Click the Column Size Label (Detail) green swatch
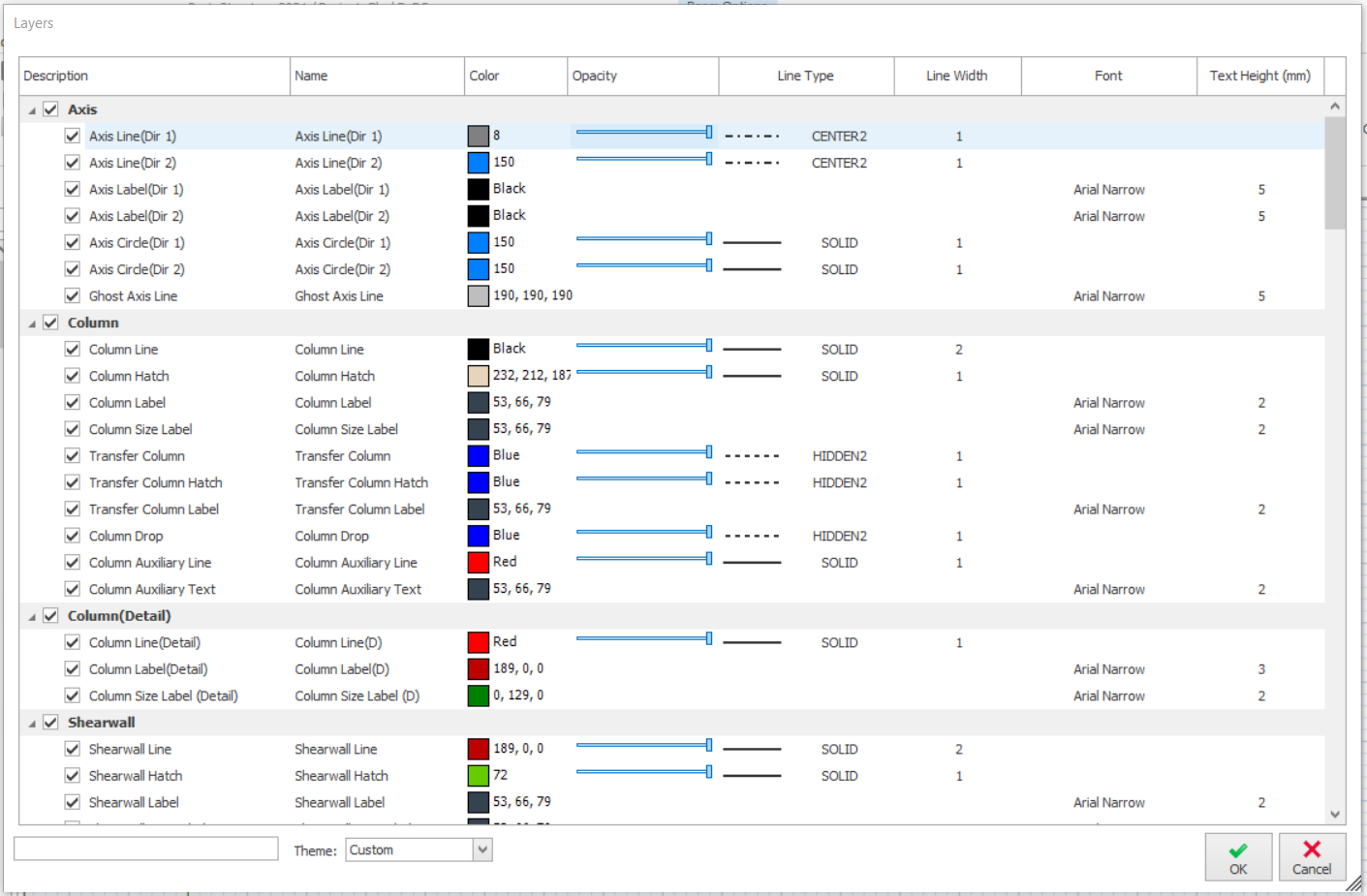The image size is (1367, 896). click(x=479, y=695)
